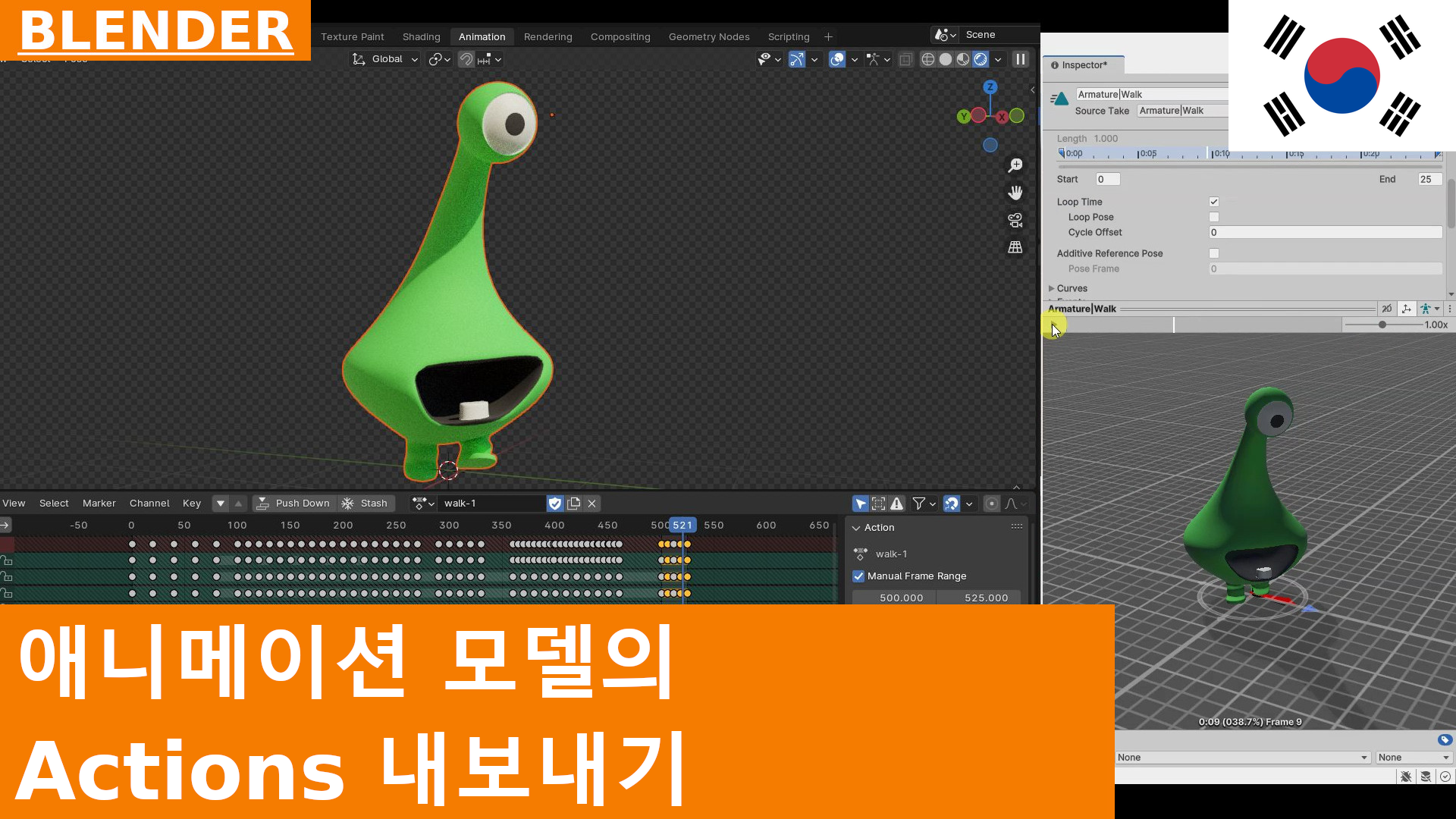Switch to Rendering workspace tab
This screenshot has height=819, width=1456.
point(548,36)
